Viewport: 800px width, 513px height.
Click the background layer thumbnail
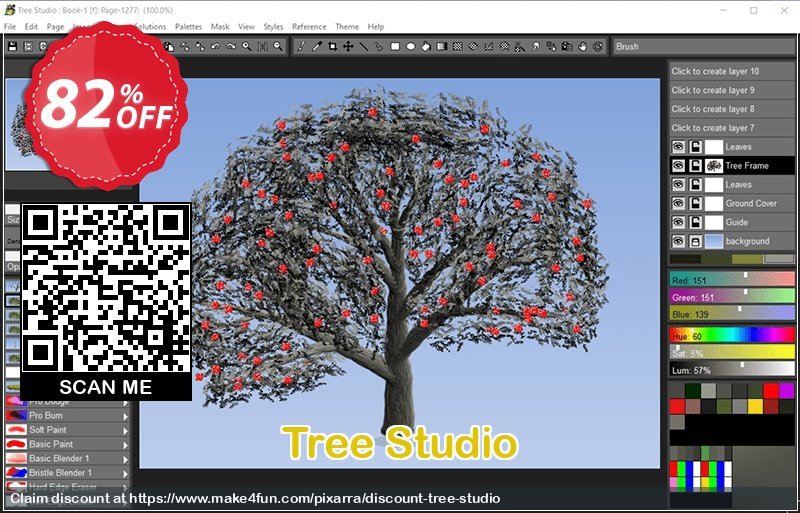[x=714, y=241]
